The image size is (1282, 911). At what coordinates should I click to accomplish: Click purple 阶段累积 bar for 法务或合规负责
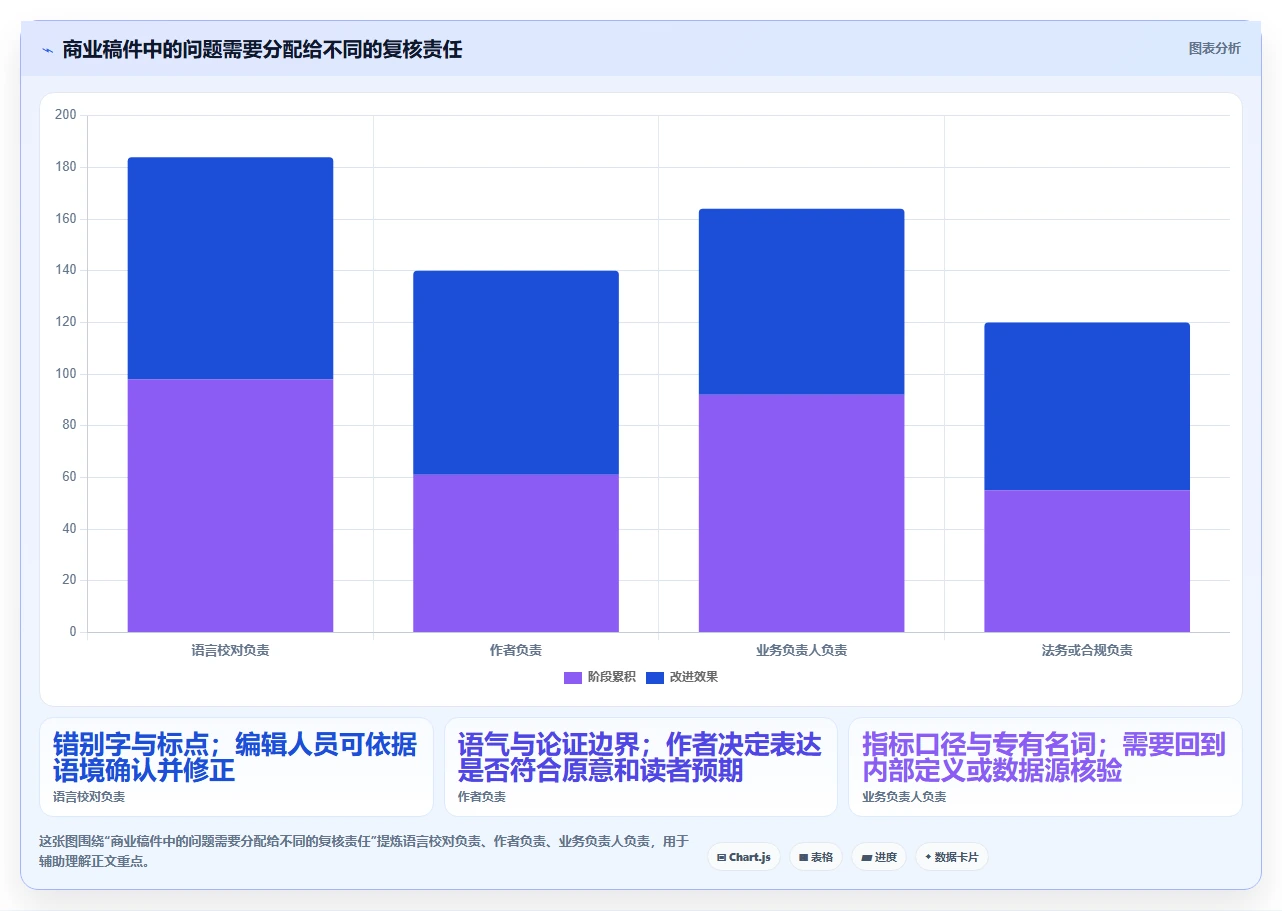(x=1087, y=561)
